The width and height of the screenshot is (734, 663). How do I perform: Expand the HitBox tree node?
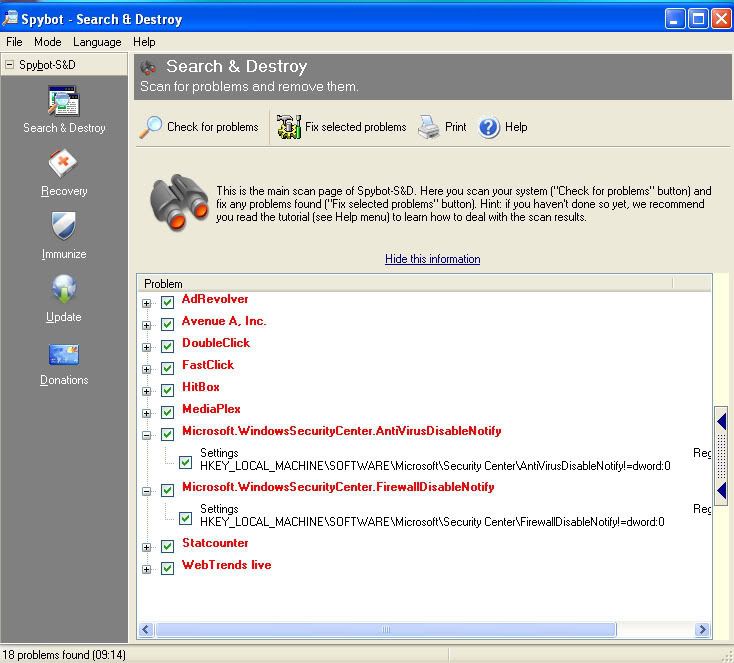tap(147, 391)
